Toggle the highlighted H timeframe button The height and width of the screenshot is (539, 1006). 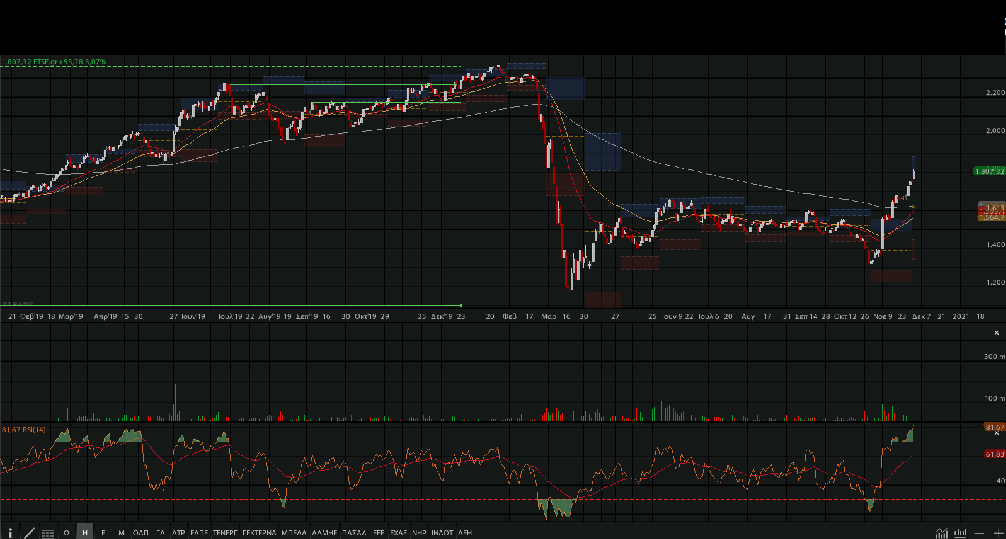click(x=85, y=532)
